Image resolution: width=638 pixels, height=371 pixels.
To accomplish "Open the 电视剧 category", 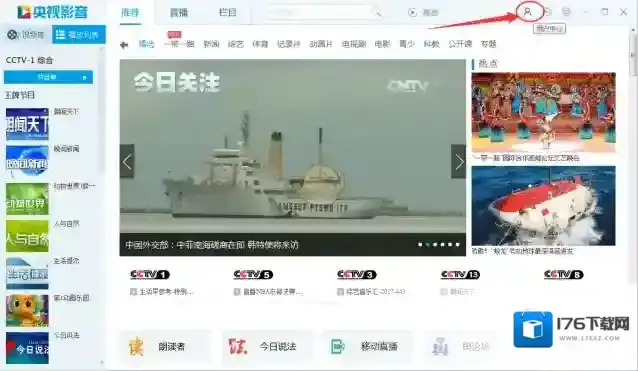I will coord(354,44).
